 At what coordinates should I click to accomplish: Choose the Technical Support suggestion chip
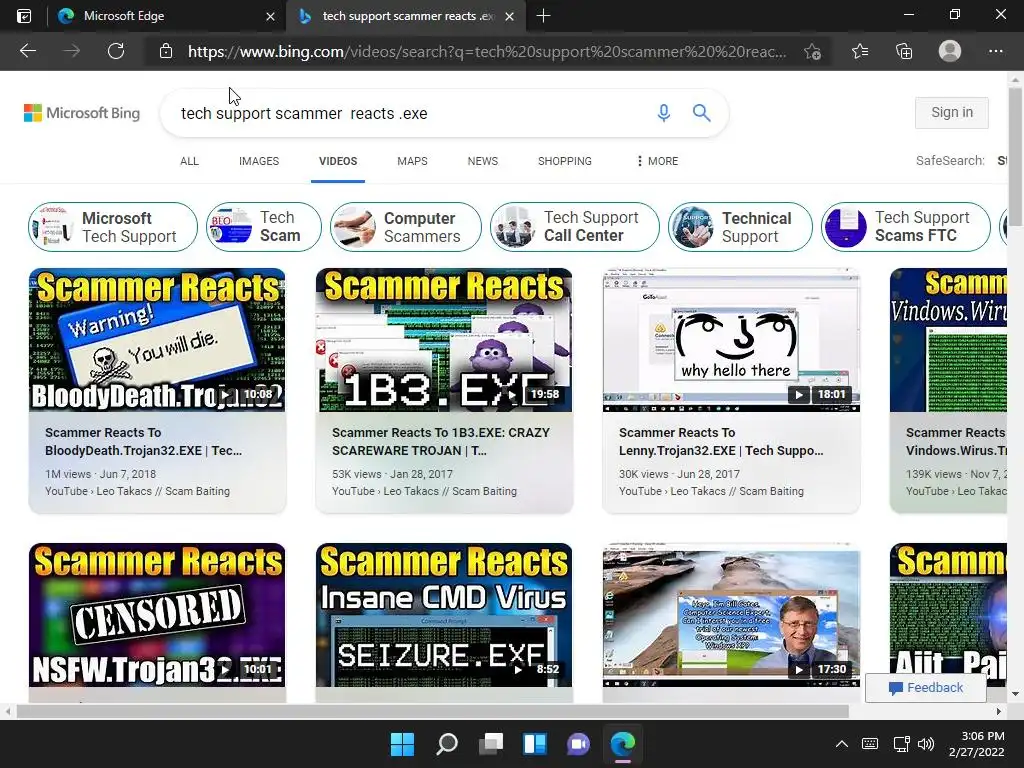click(741, 227)
